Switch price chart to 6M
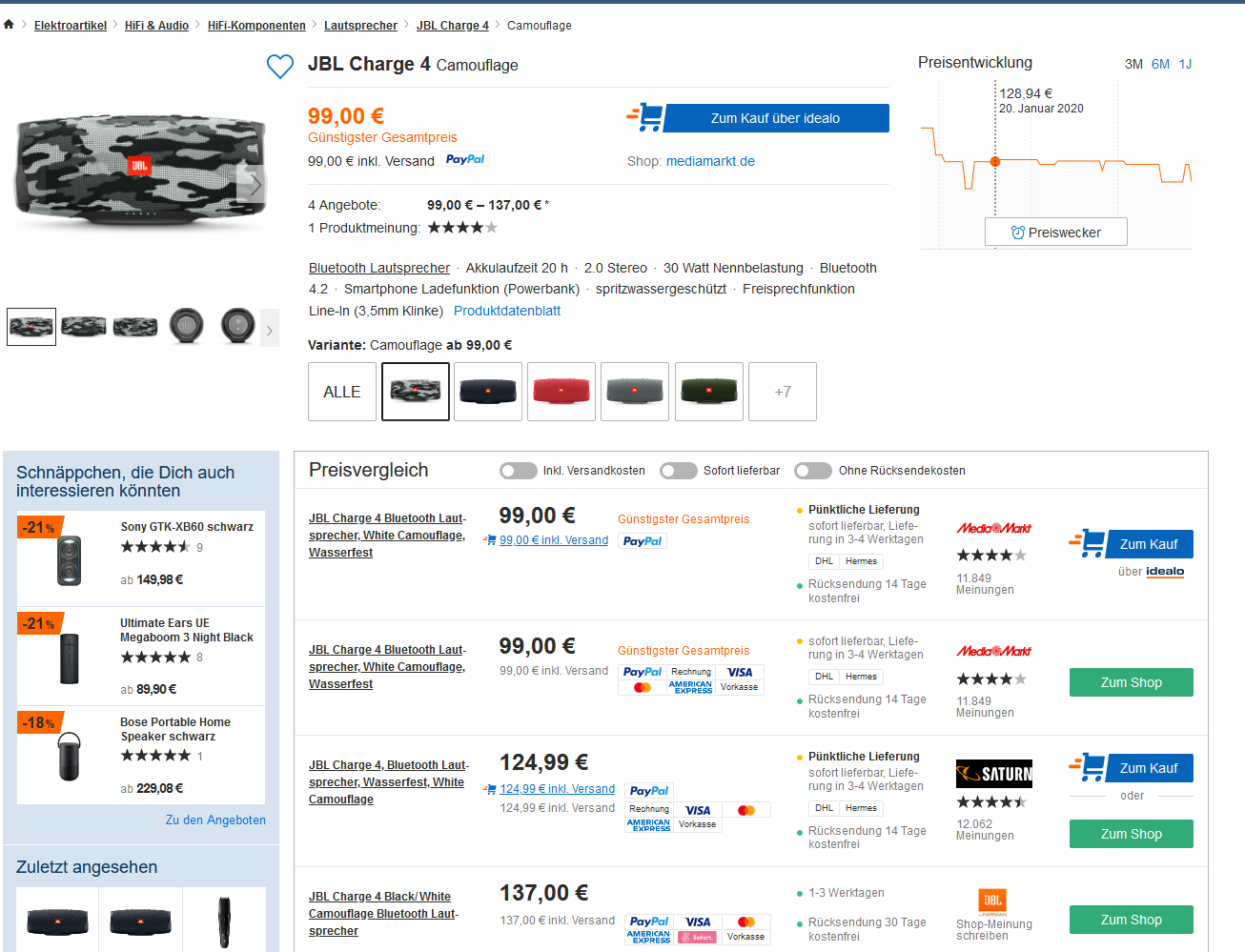The height and width of the screenshot is (952, 1245). point(1160,64)
